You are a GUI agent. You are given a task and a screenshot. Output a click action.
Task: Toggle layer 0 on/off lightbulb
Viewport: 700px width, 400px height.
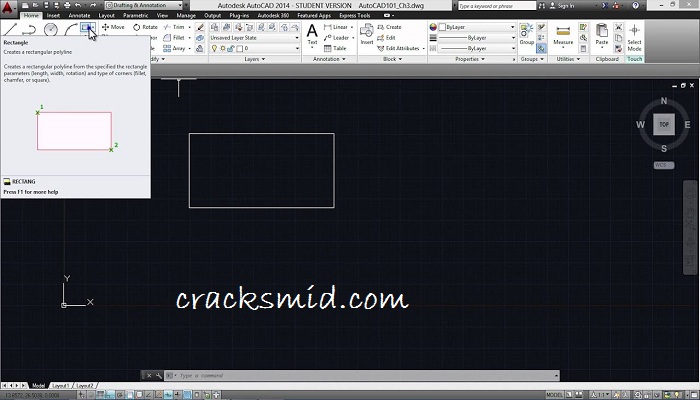(x=214, y=48)
